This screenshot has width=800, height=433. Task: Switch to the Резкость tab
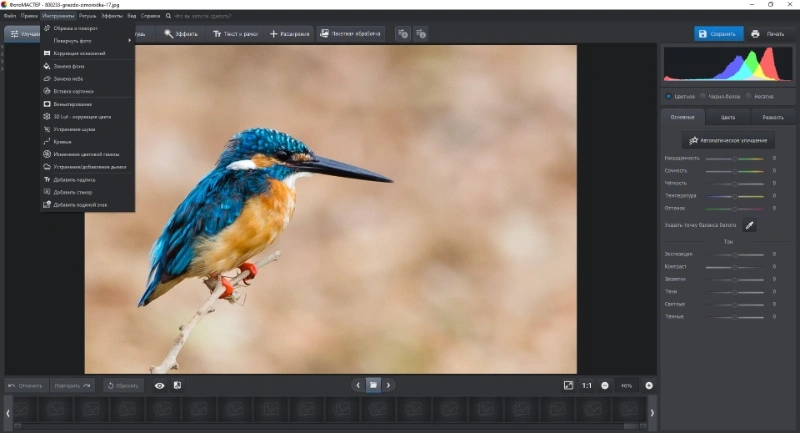pyautogui.click(x=772, y=117)
